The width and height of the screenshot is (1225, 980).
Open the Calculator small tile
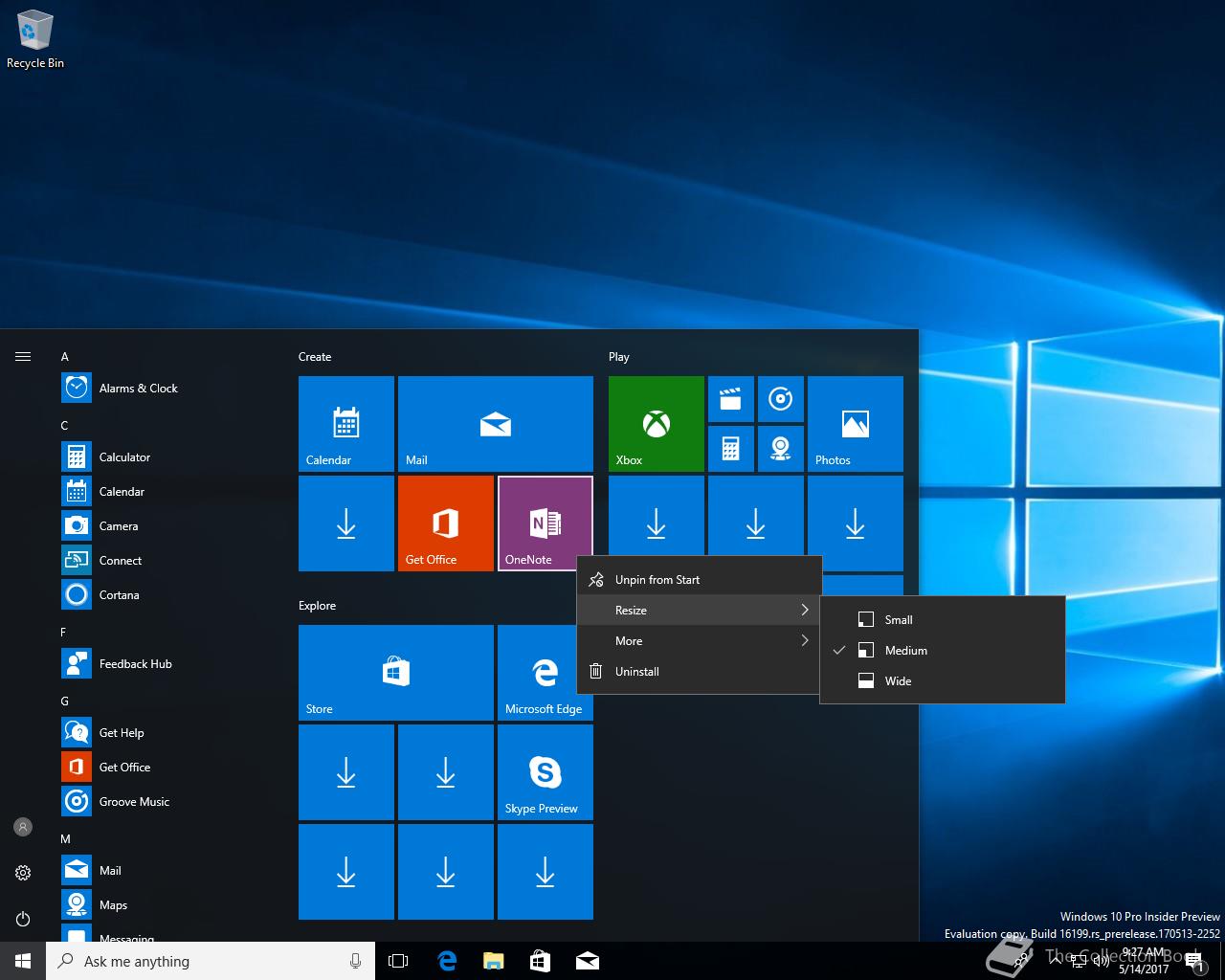pyautogui.click(x=731, y=449)
